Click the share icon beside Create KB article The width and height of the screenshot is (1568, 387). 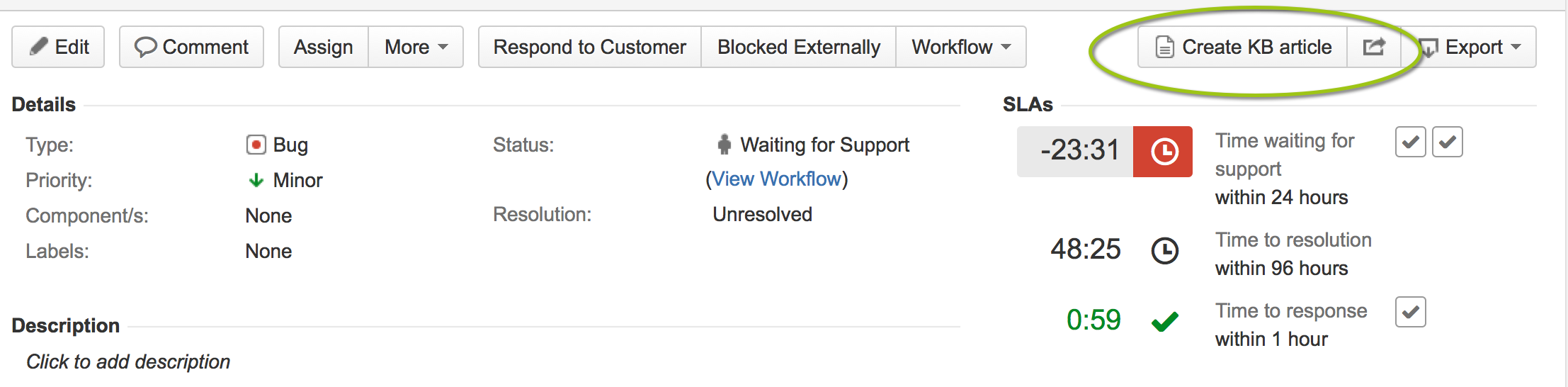[x=1374, y=47]
